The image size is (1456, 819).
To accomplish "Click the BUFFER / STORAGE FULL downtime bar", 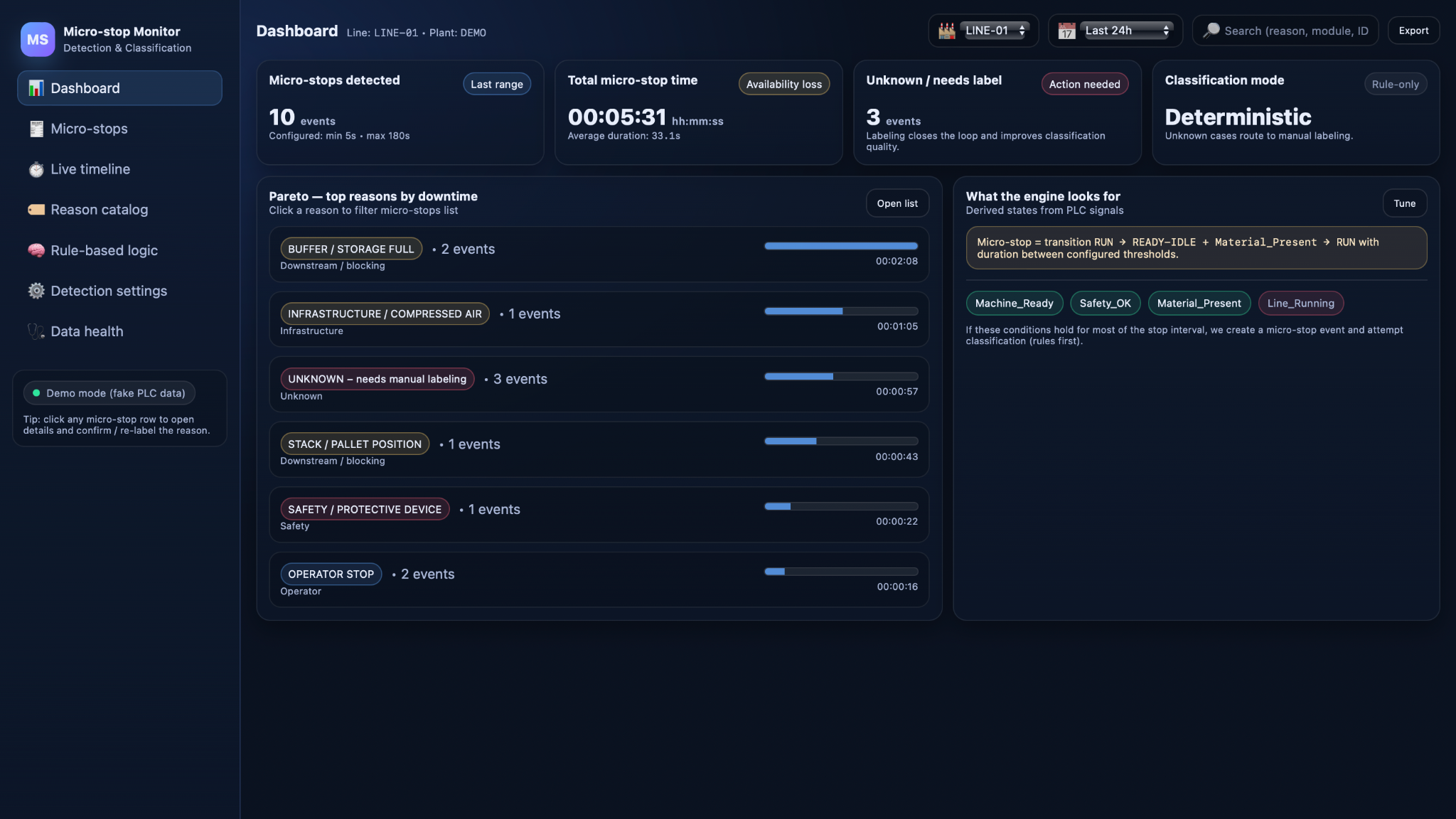I will [x=840, y=246].
